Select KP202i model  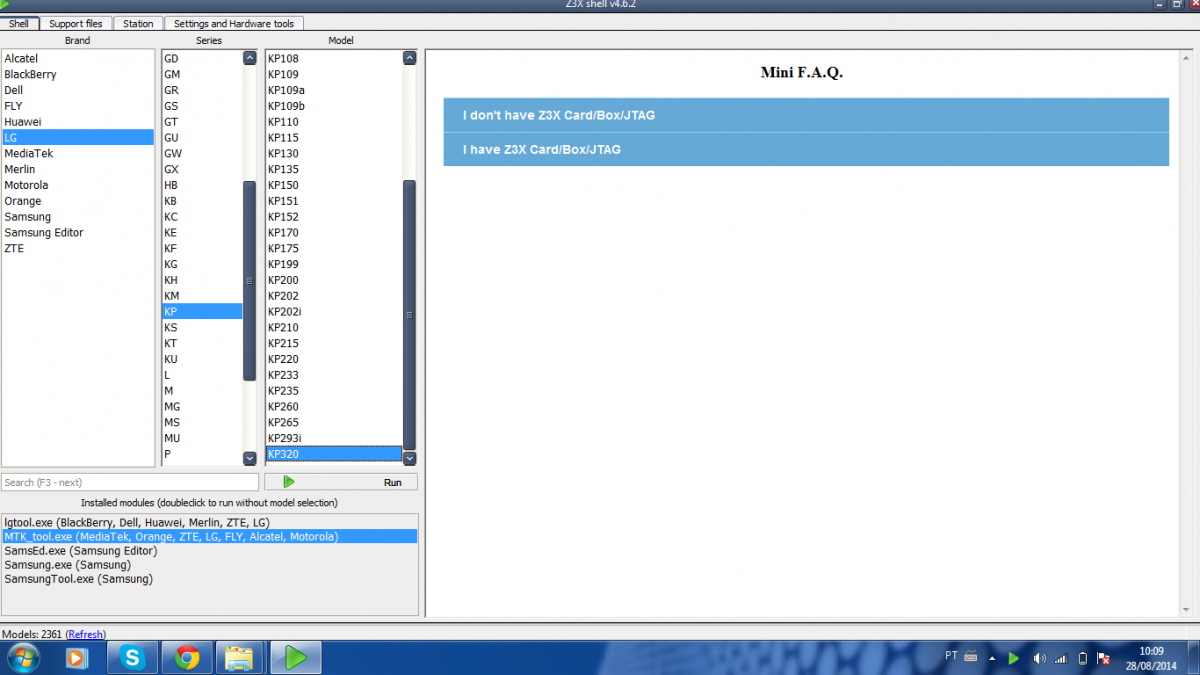[x=334, y=311]
